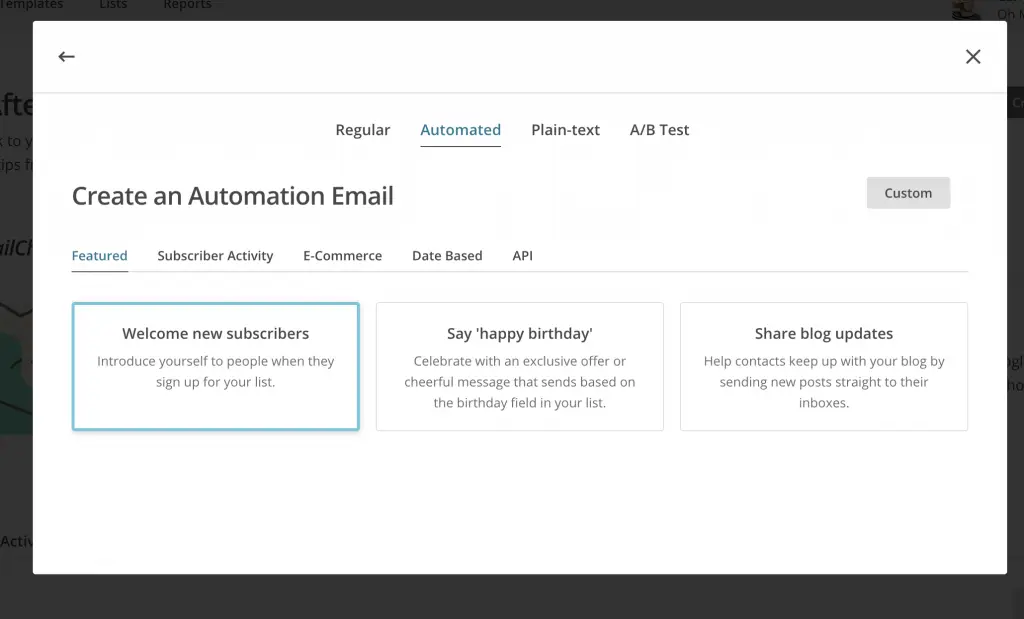The width and height of the screenshot is (1024, 619).
Task: Open Reports in the top navigation
Action: pos(187,5)
